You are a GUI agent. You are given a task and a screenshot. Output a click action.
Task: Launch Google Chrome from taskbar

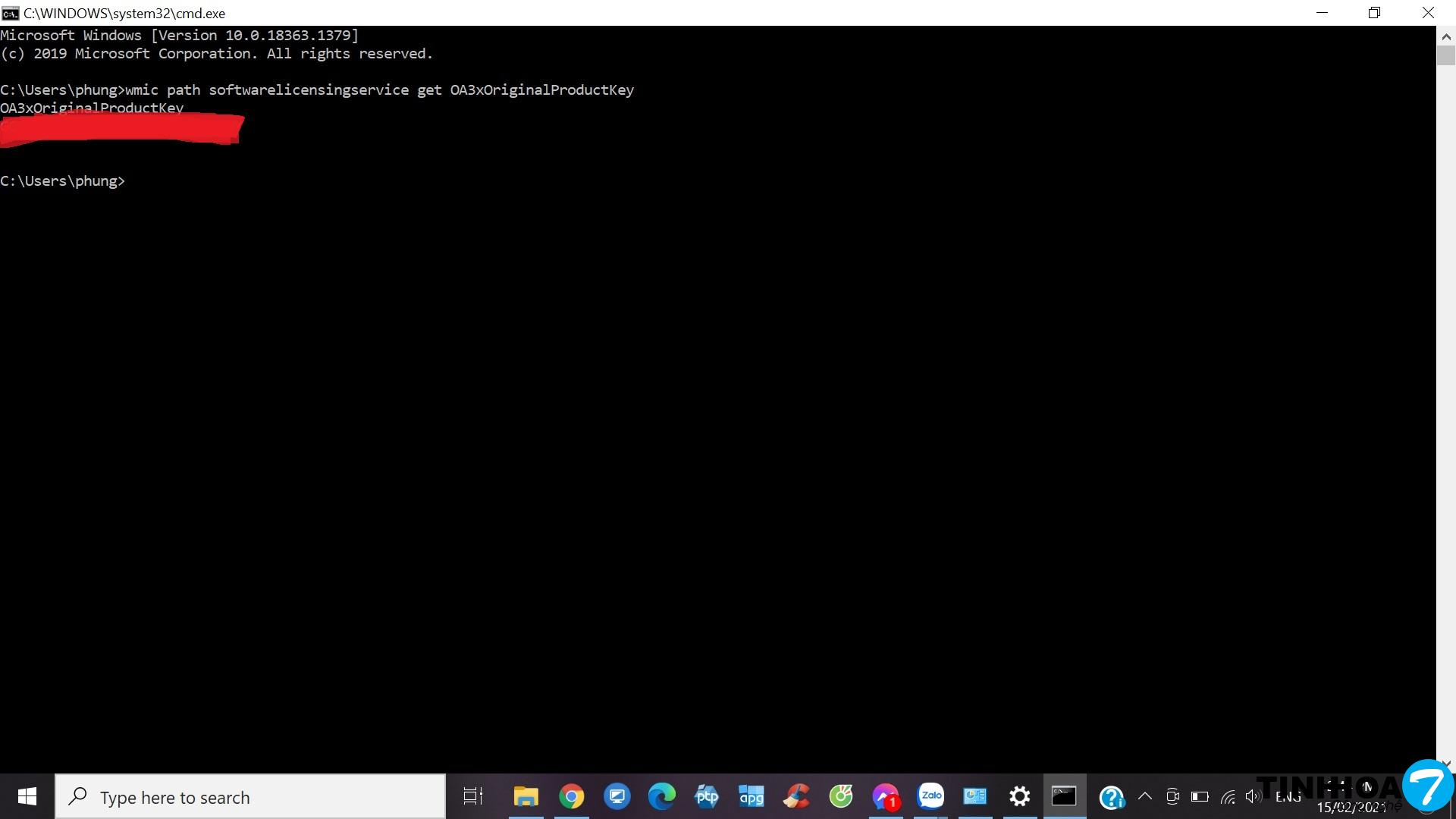tap(572, 796)
